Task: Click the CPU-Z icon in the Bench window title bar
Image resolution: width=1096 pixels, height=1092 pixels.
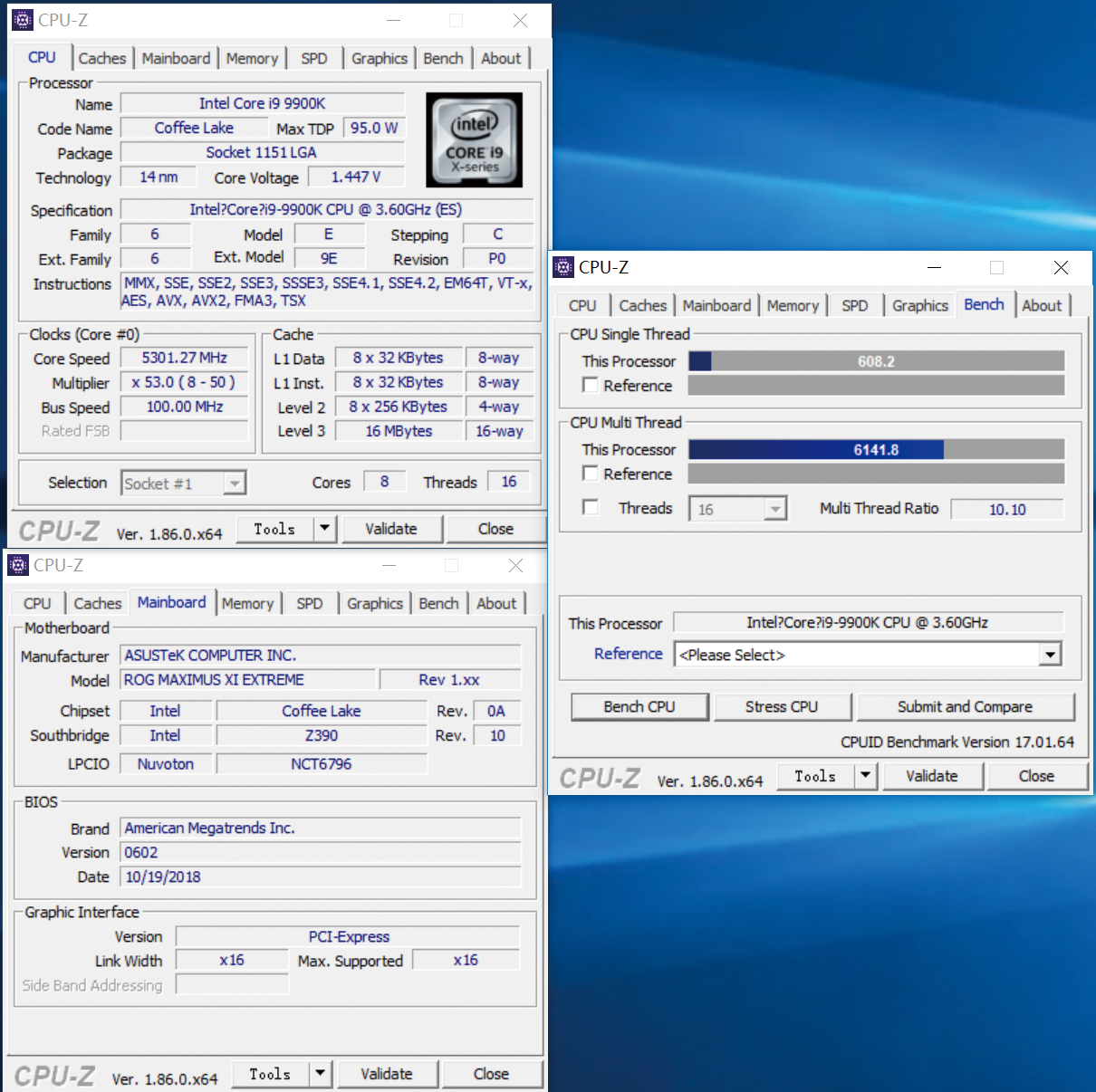Action: pos(562,266)
